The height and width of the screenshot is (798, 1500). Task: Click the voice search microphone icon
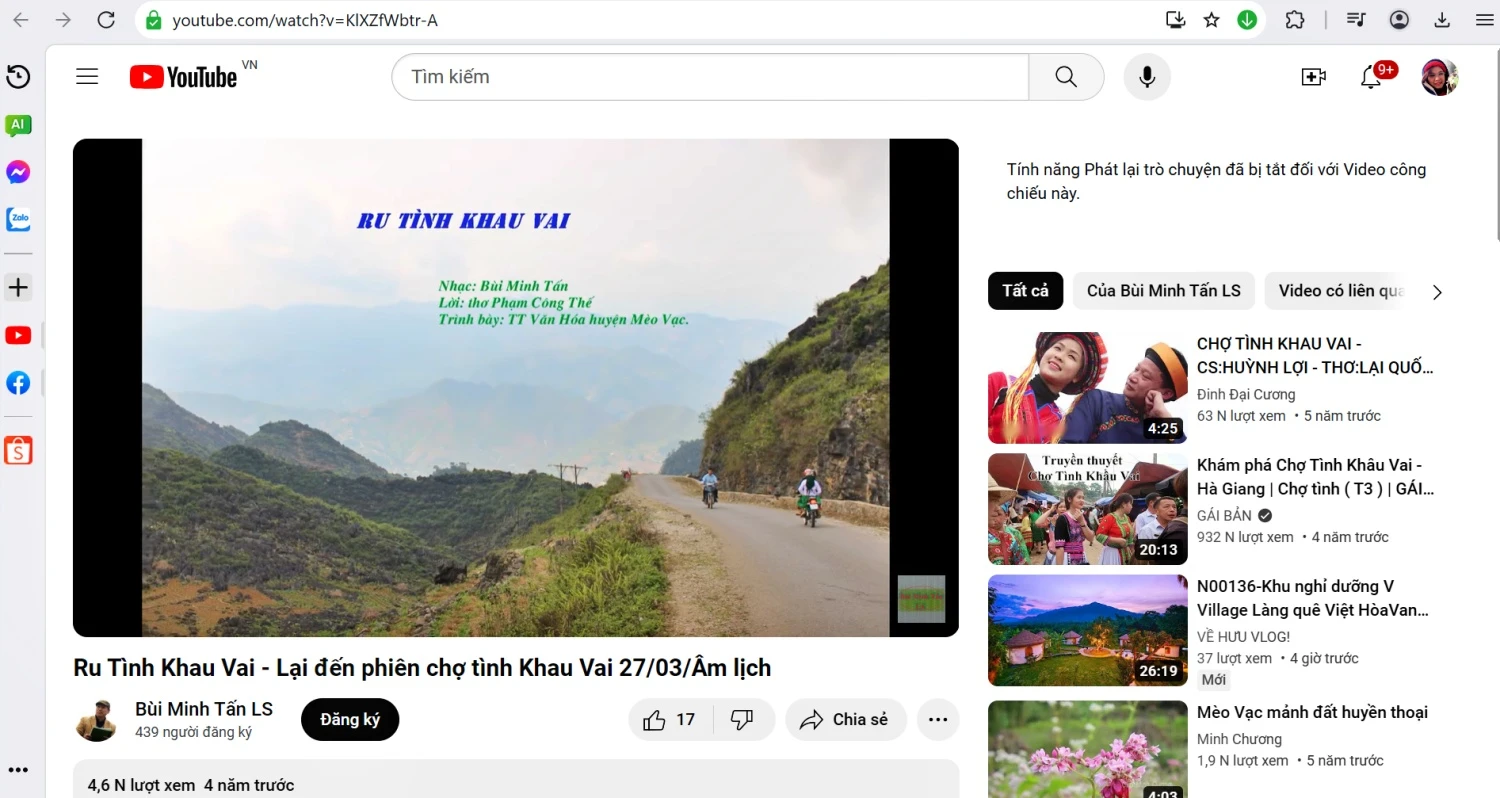(x=1147, y=77)
